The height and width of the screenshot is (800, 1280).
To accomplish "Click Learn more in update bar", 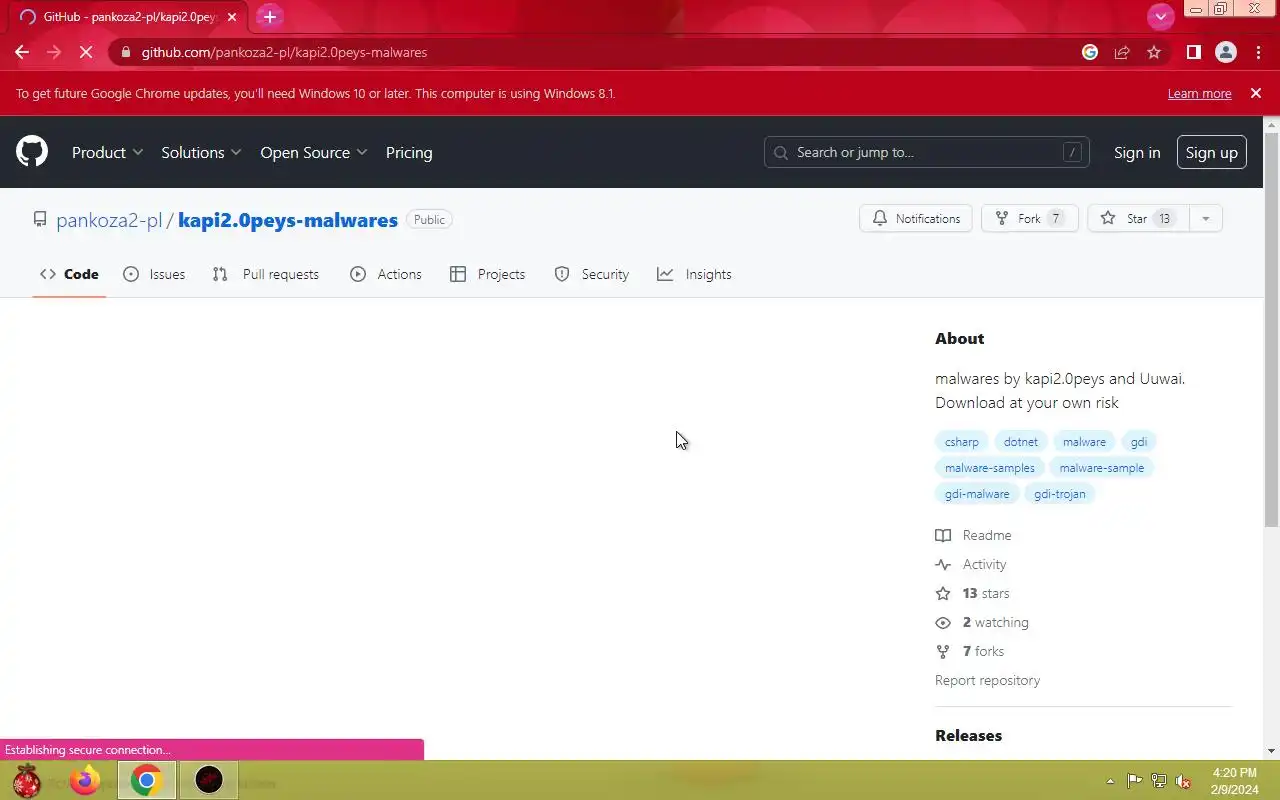I will (1199, 93).
